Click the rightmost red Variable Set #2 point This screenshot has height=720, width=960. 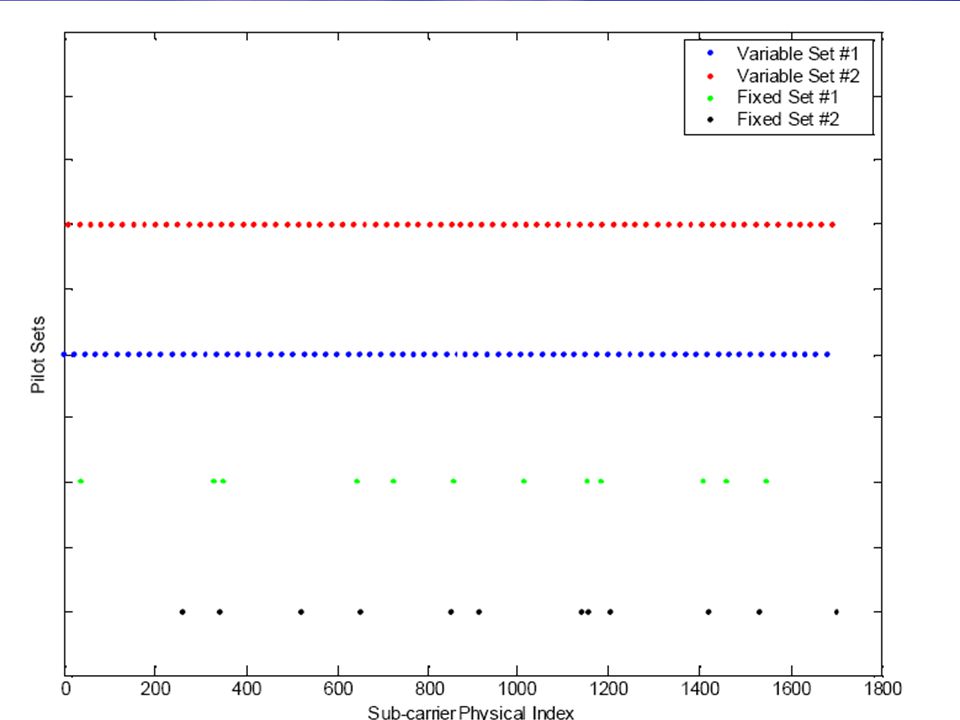832,225
